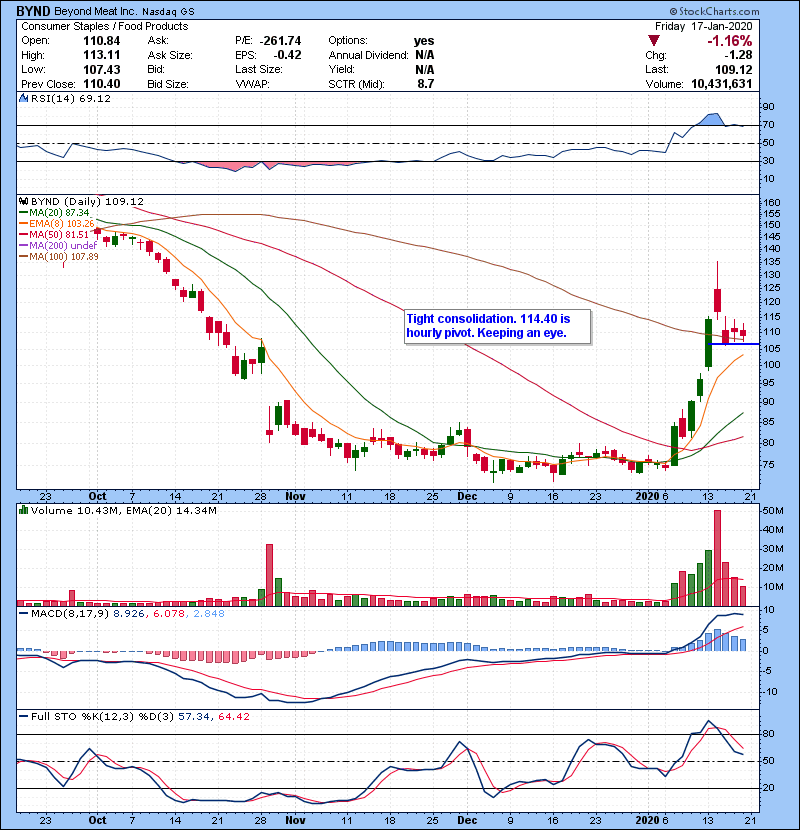Click the Volume 10.43M, EMA(20) 14.34M label

click(x=123, y=511)
